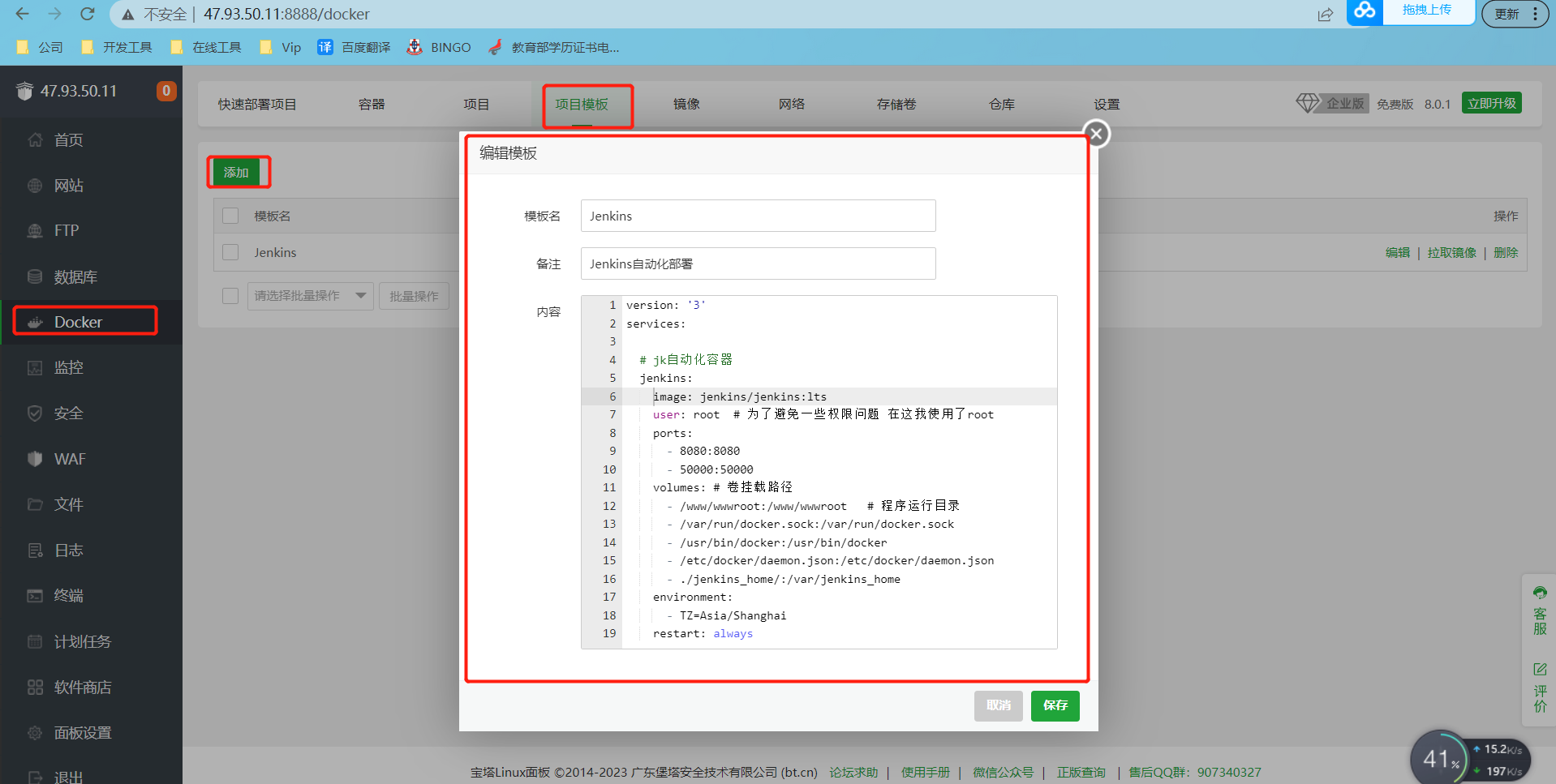
Task: Switch to 快速部署项目 tab
Action: tap(257, 105)
